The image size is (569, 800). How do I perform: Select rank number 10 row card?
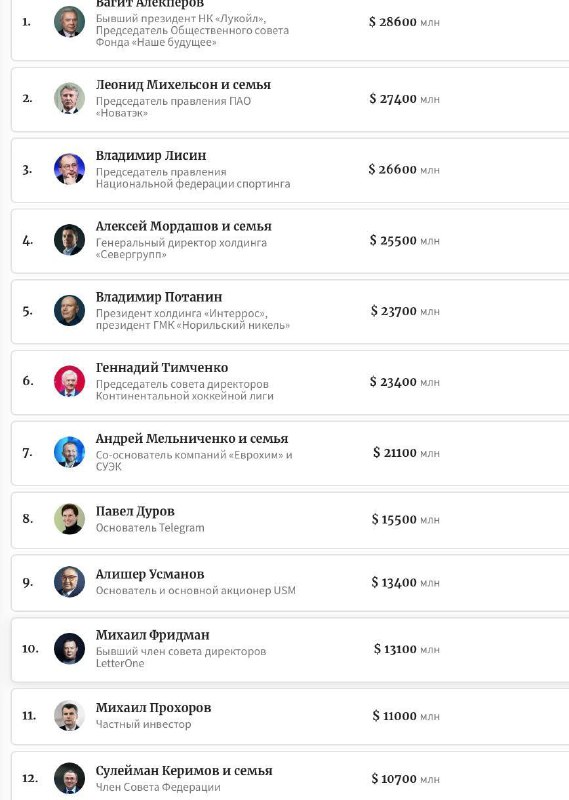point(290,649)
